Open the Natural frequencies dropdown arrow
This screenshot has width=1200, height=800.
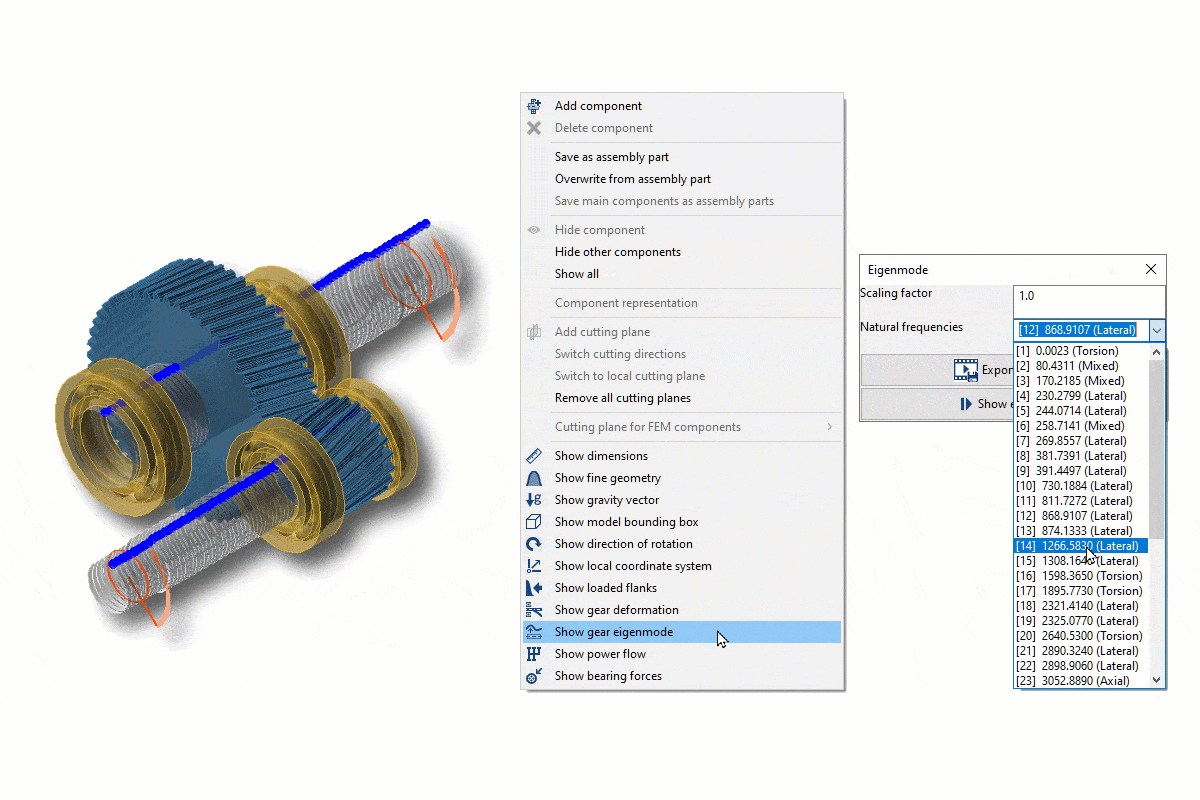click(x=1157, y=330)
